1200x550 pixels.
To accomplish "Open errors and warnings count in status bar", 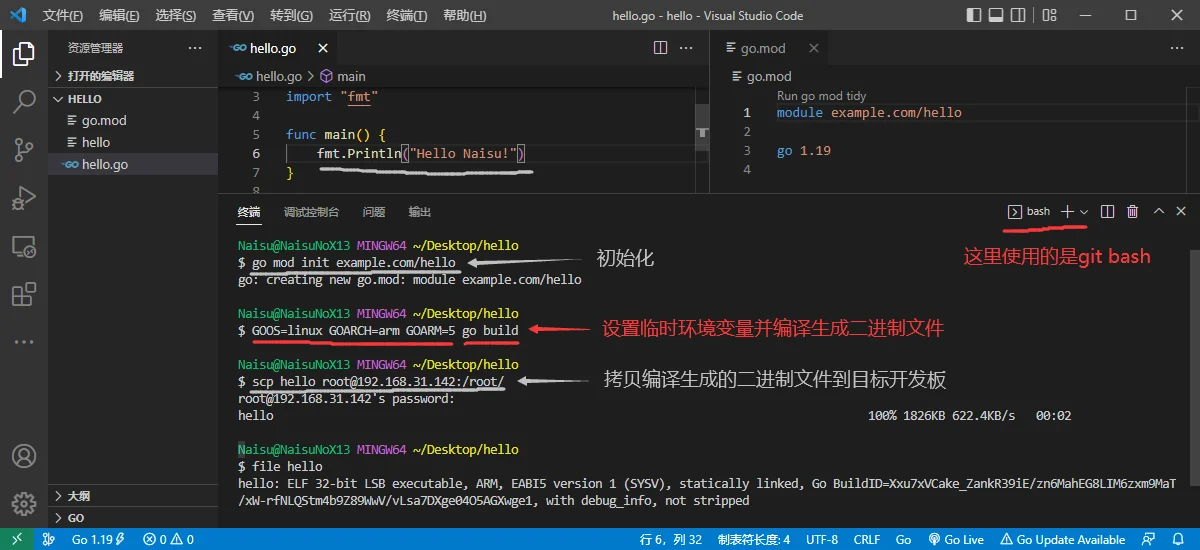I will tap(168, 540).
